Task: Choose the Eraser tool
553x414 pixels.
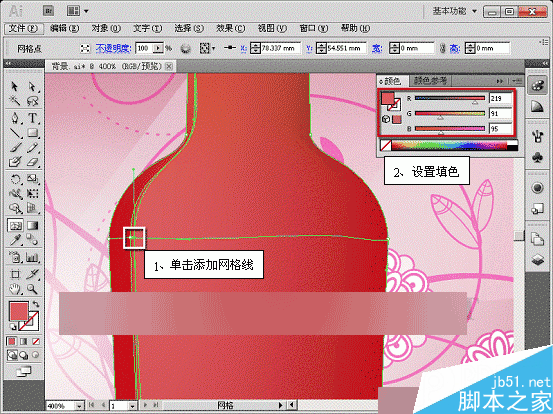Action: (32, 162)
